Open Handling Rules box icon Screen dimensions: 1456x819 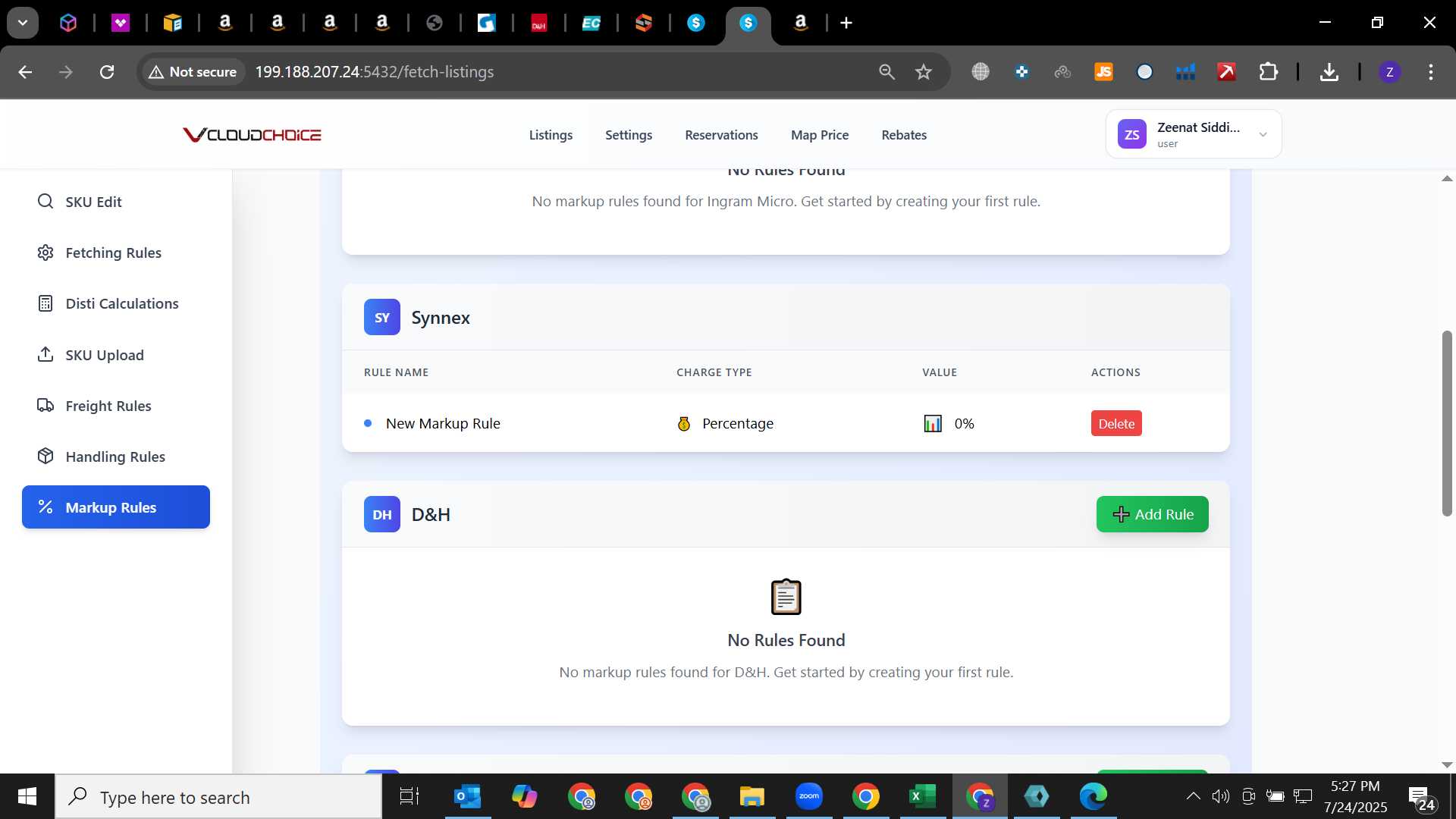45,457
